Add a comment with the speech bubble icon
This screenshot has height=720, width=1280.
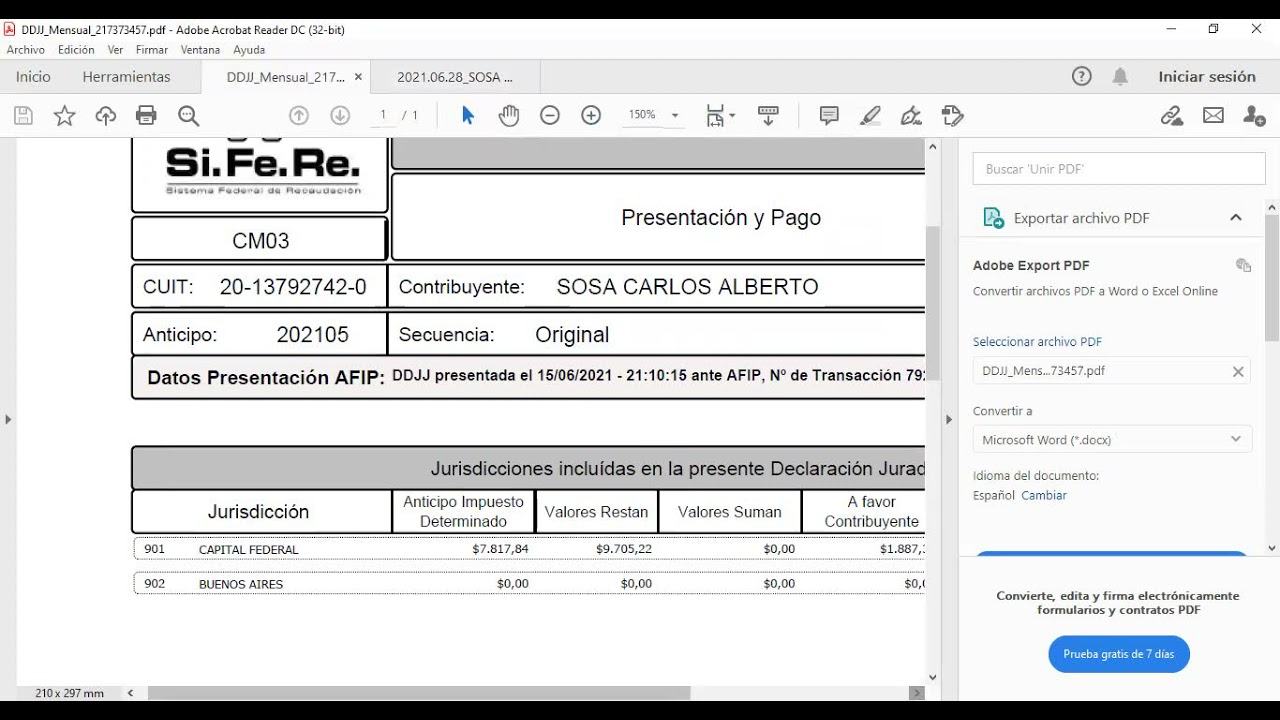(829, 116)
